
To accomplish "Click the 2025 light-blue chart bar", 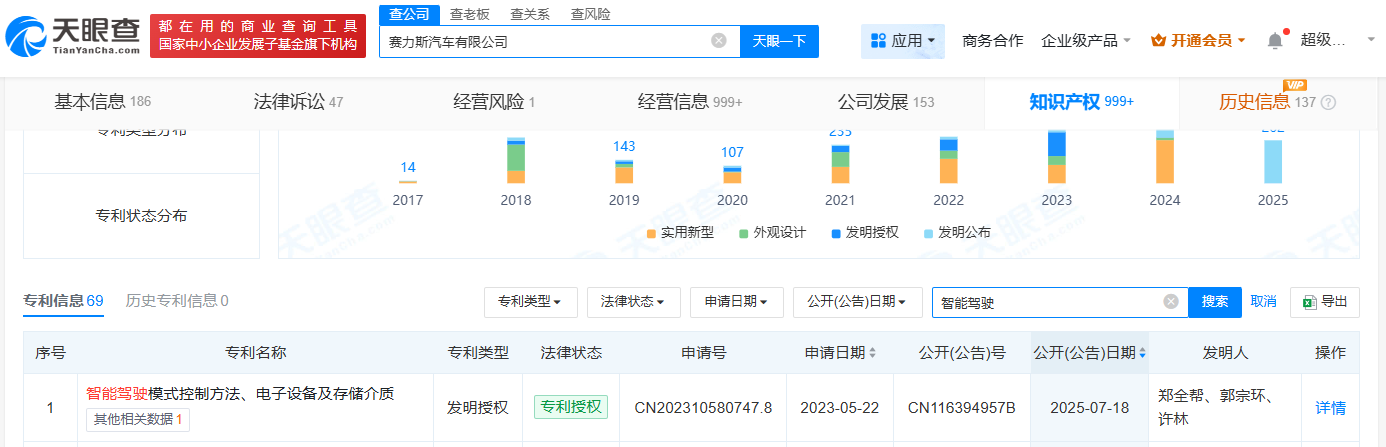I will coord(1272,161).
